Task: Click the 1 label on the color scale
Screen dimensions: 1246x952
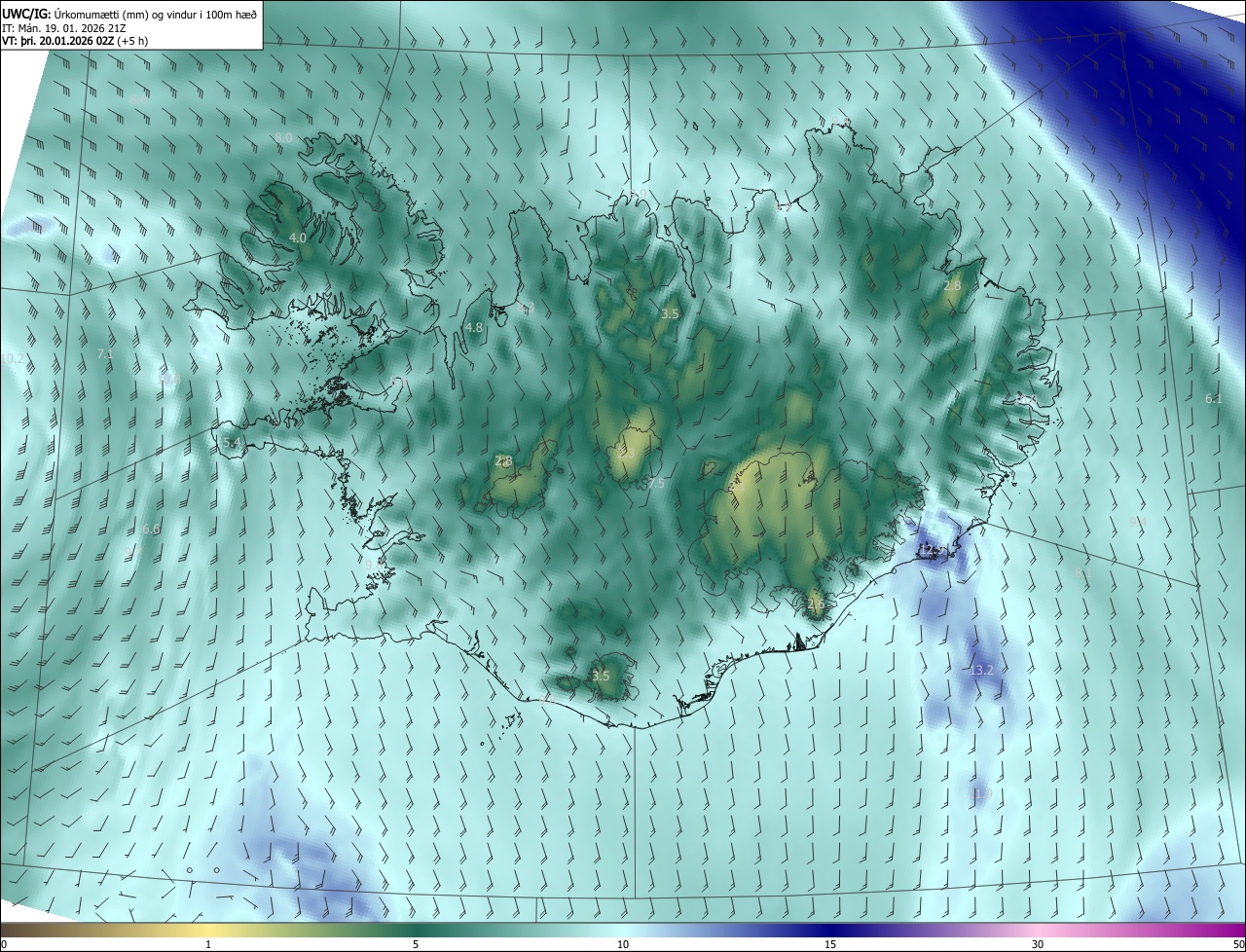Action: [x=209, y=945]
